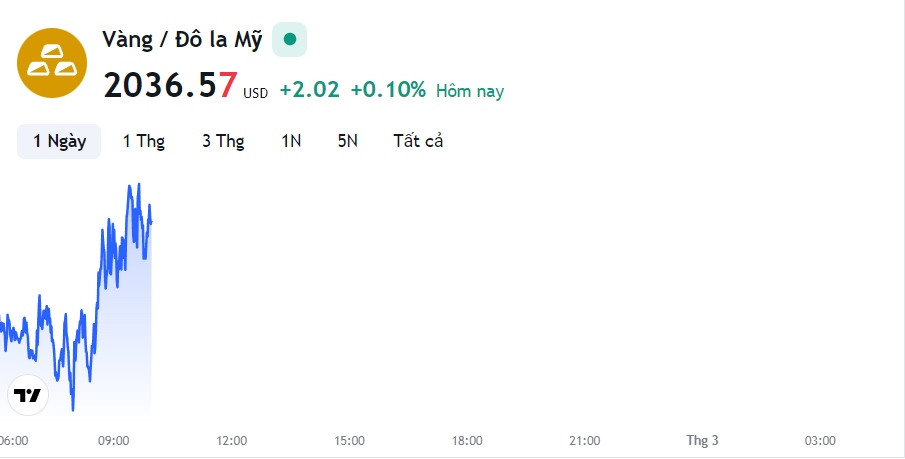Click the +0.10% percentage change
Viewport: 905px width, 459px height.
(x=388, y=90)
